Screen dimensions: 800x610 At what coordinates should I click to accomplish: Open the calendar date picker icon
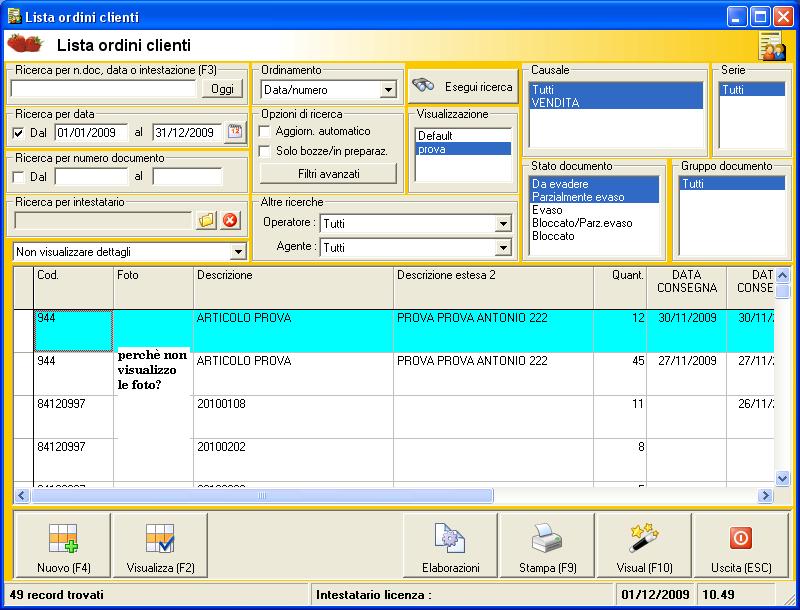[x=235, y=132]
